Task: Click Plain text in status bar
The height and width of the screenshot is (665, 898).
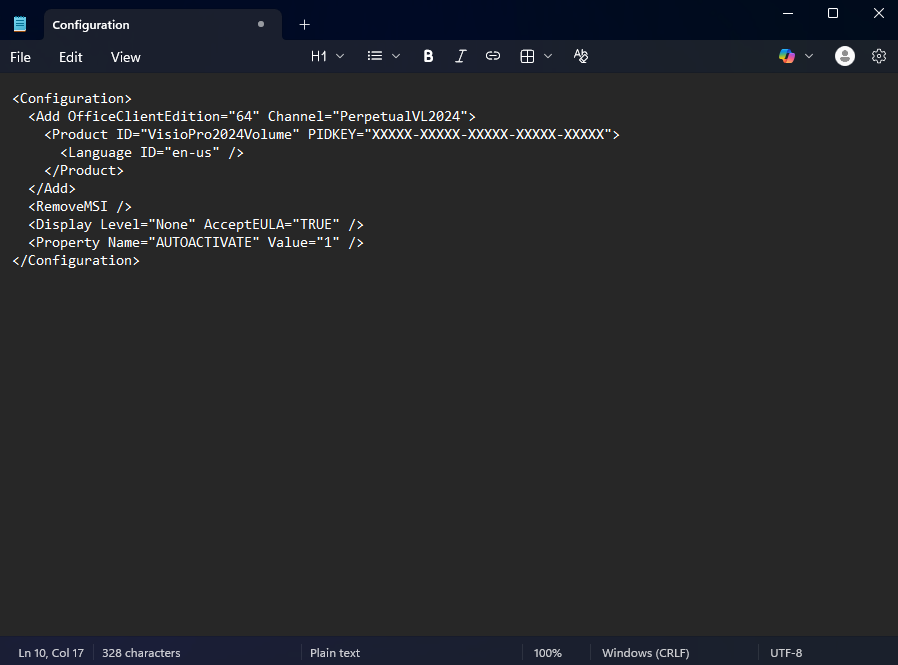Action: pyautogui.click(x=335, y=653)
